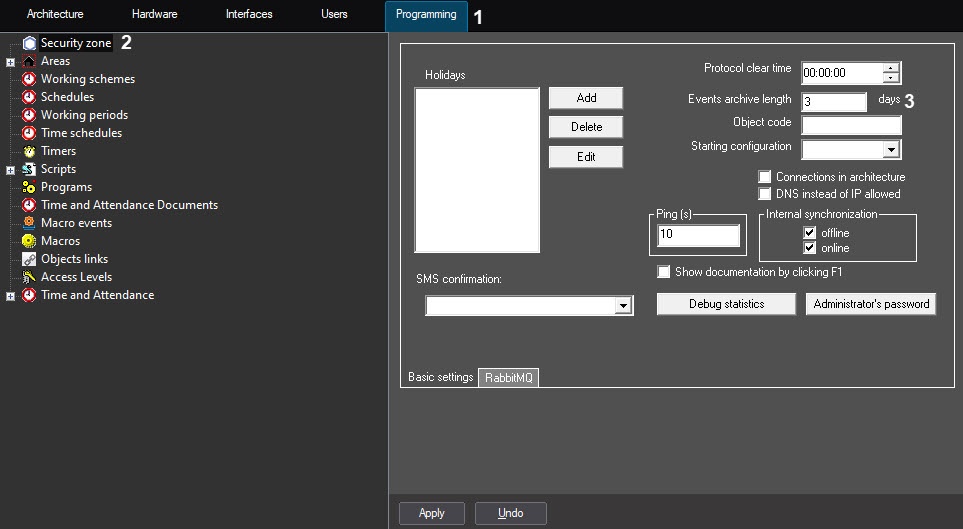Select the Timers icon in tree

pos(29,151)
